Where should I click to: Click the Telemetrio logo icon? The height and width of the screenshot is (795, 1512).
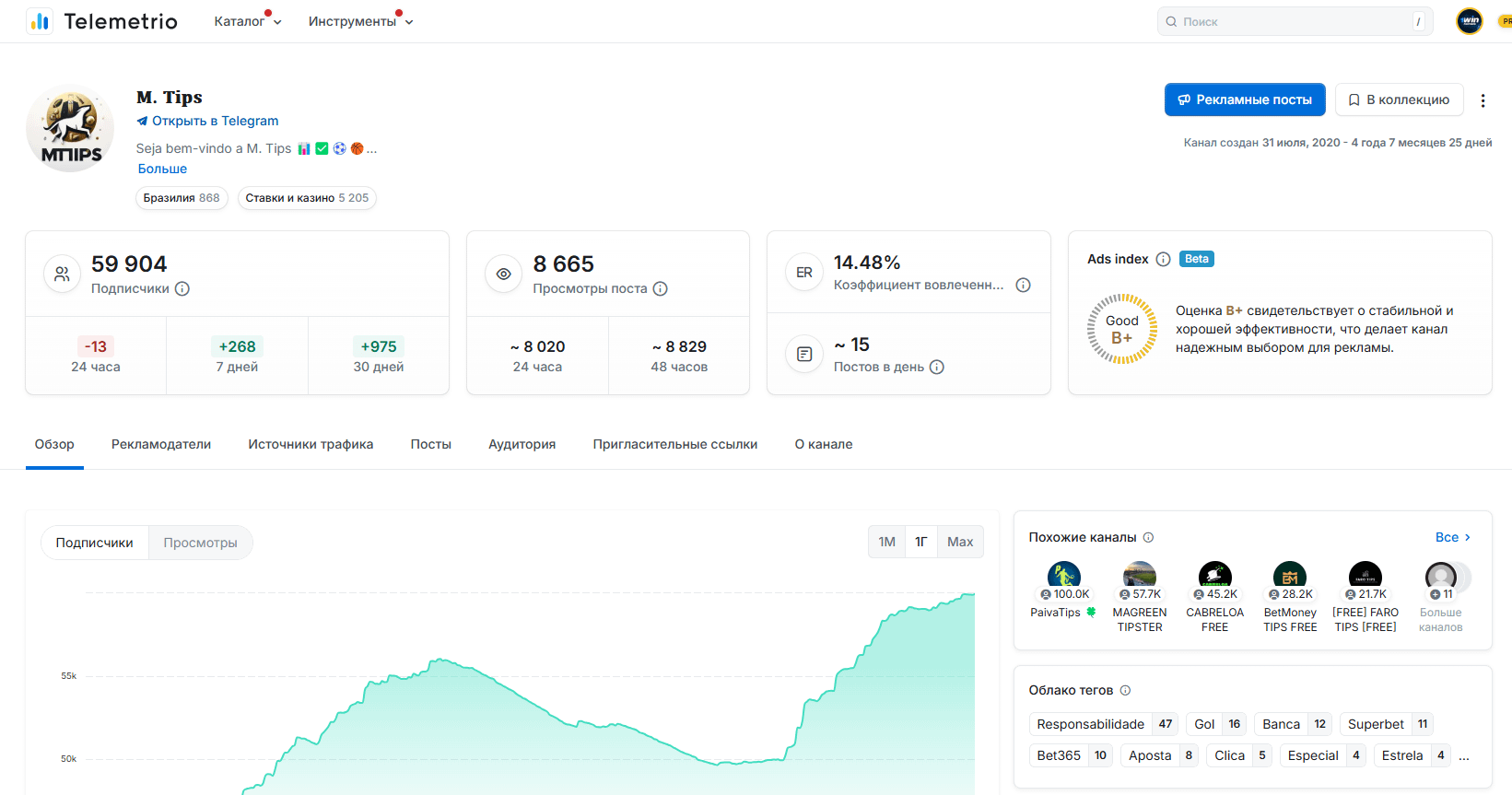pyautogui.click(x=40, y=21)
